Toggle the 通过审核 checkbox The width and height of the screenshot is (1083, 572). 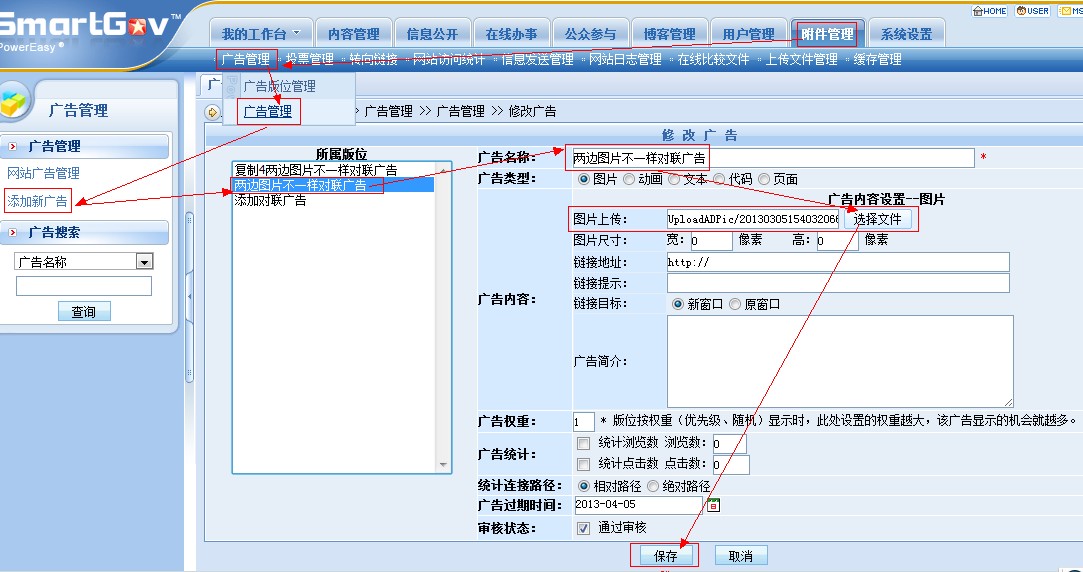pyautogui.click(x=584, y=528)
